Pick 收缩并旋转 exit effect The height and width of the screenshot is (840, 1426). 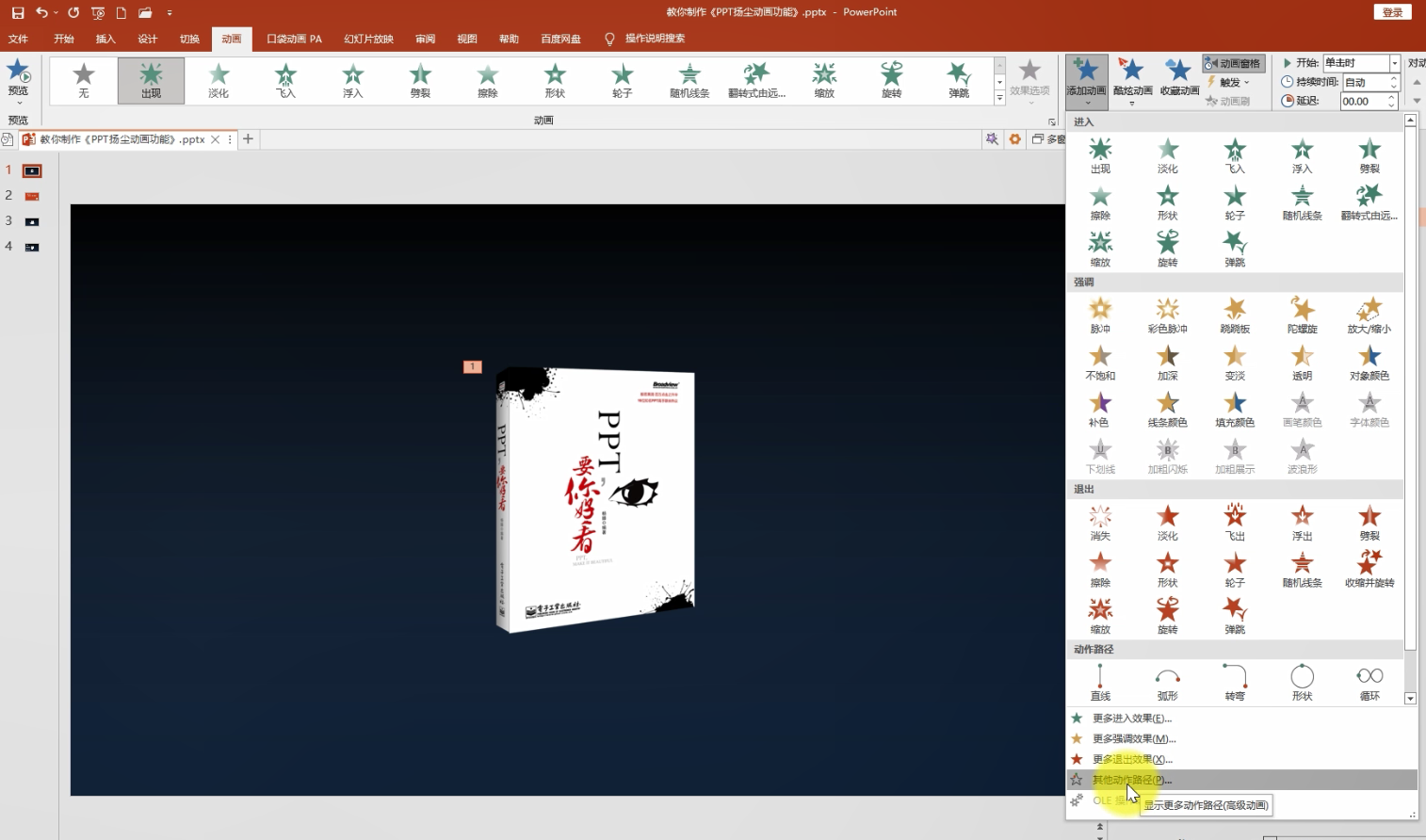pyautogui.click(x=1369, y=571)
